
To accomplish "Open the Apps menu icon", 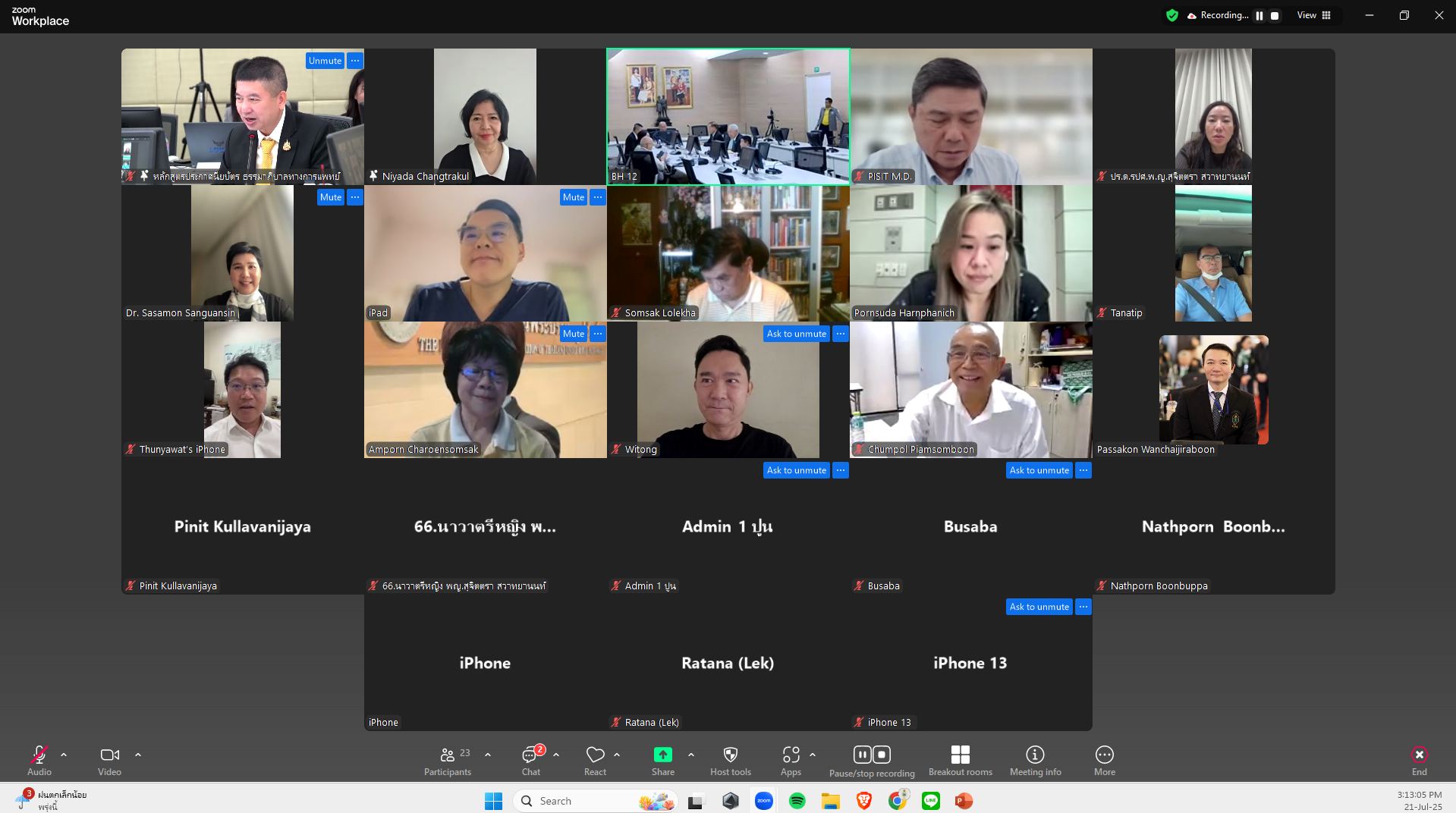I will pyautogui.click(x=791, y=760).
